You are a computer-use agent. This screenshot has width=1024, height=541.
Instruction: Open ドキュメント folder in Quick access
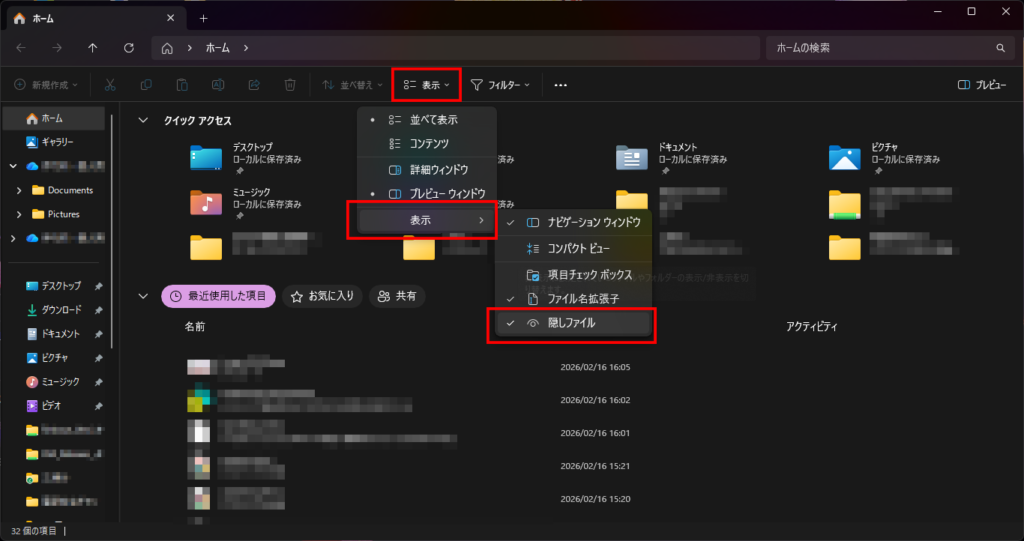(x=671, y=157)
